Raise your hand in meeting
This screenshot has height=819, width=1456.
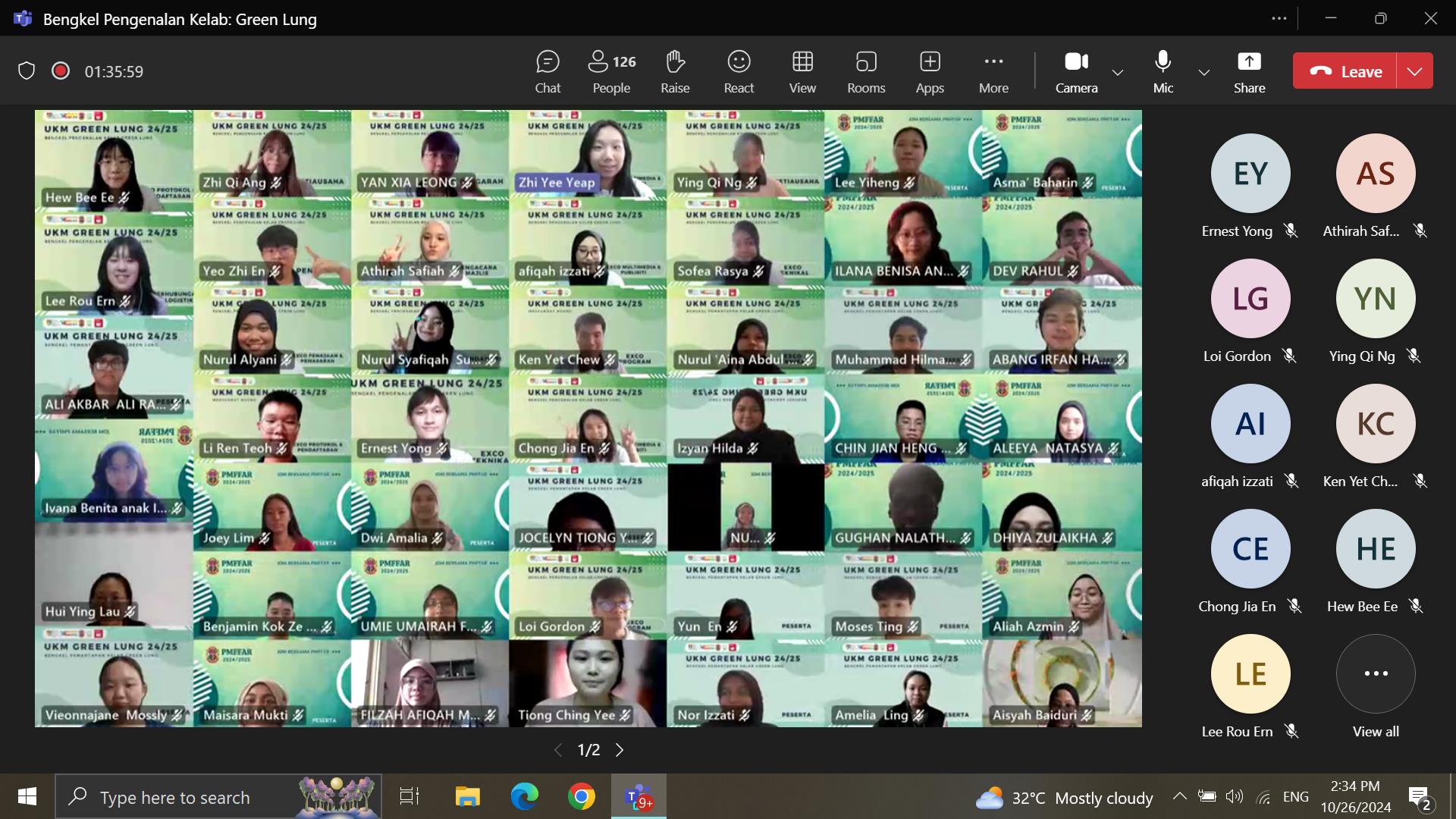coord(674,71)
